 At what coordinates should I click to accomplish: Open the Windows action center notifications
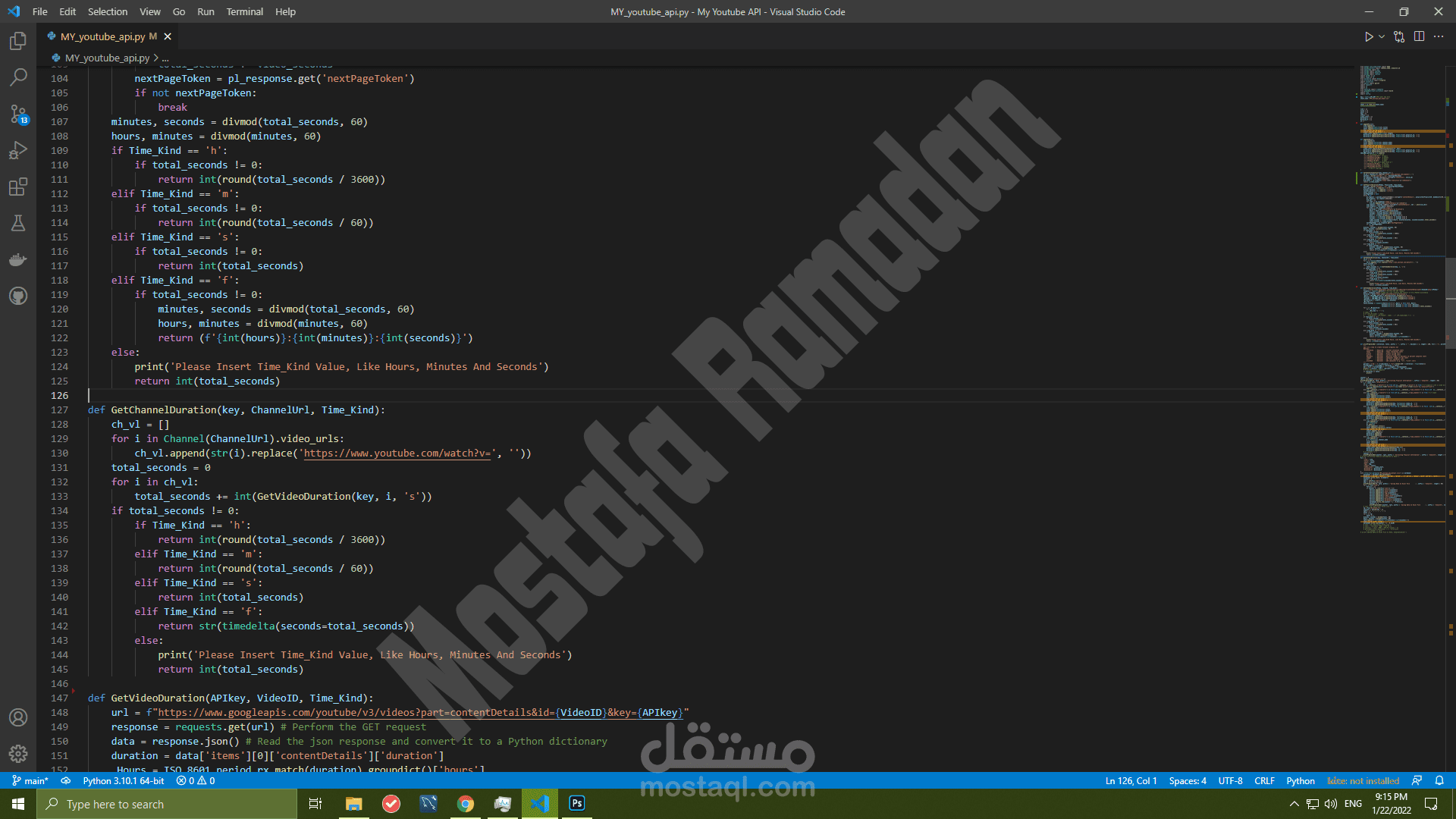tap(1431, 804)
